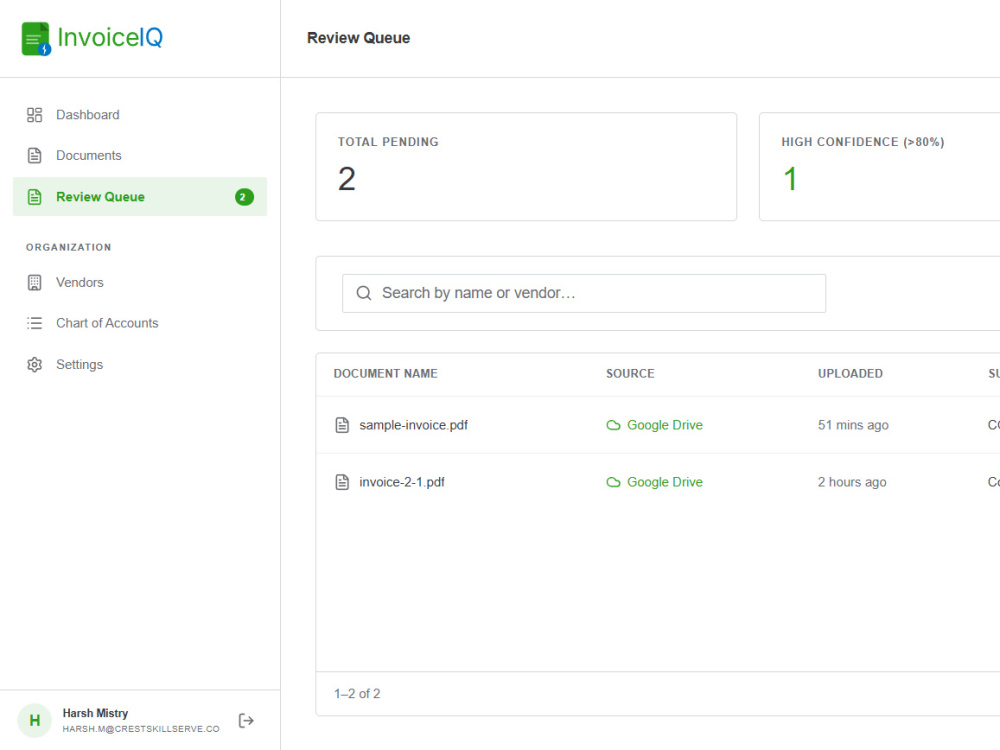1000x750 pixels.
Task: Click the Settings gear icon
Action: coord(34,365)
